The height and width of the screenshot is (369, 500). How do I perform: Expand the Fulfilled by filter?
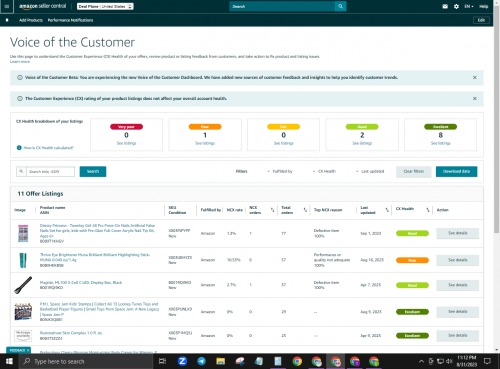tap(280, 171)
